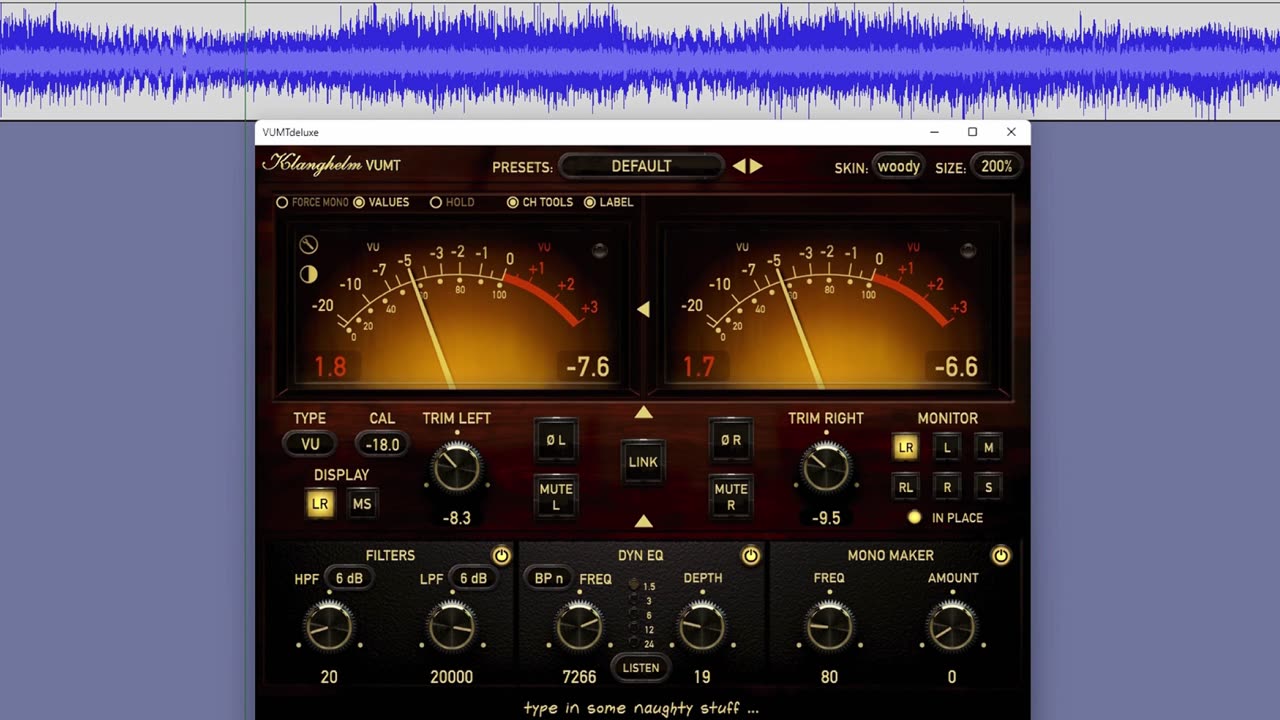This screenshot has width=1280, height=720.
Task: Click the LPF frequency knob
Action: point(452,628)
